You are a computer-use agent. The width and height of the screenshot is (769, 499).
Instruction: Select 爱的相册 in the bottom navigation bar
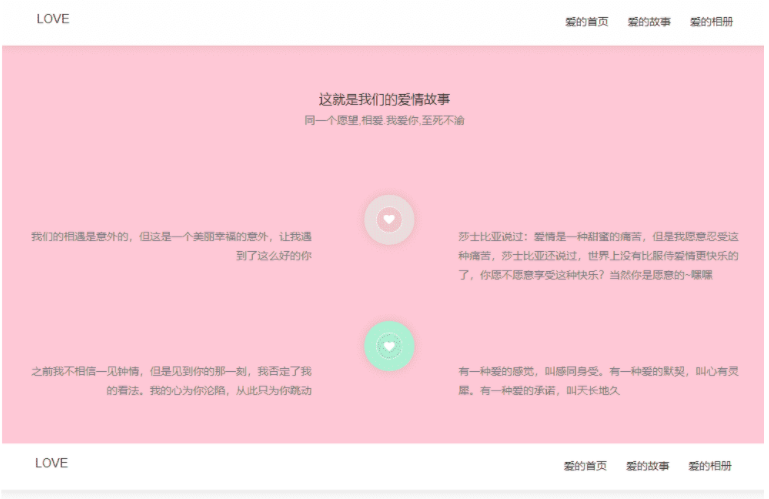[710, 466]
